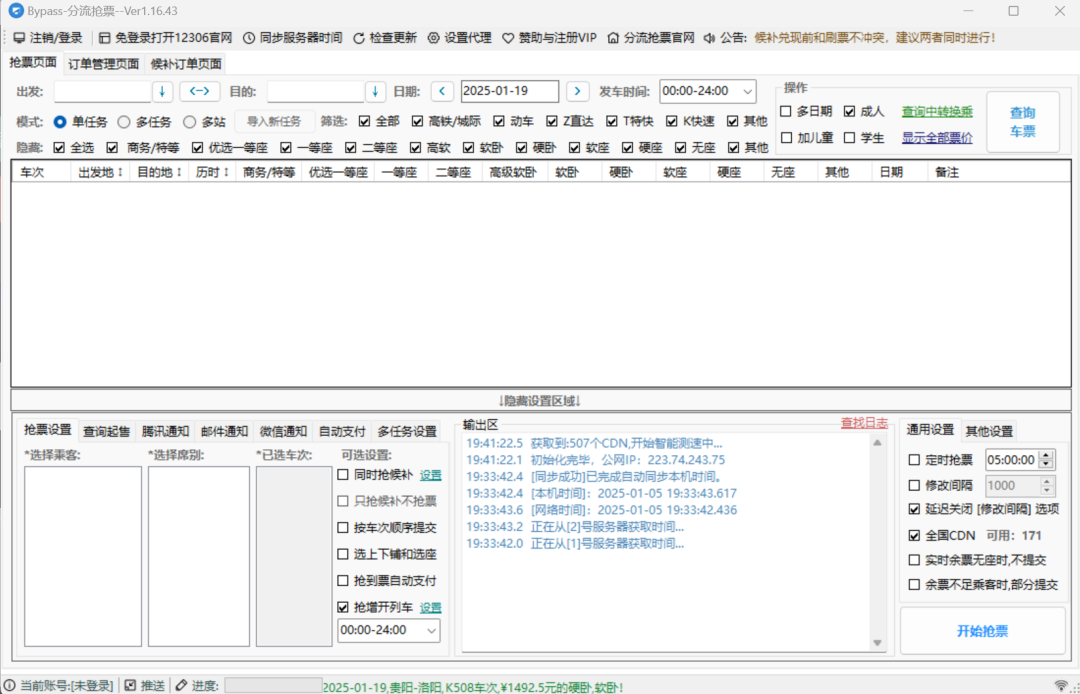Swap departure and destination stations
Image resolution: width=1080 pixels, height=694 pixels.
coord(199,91)
